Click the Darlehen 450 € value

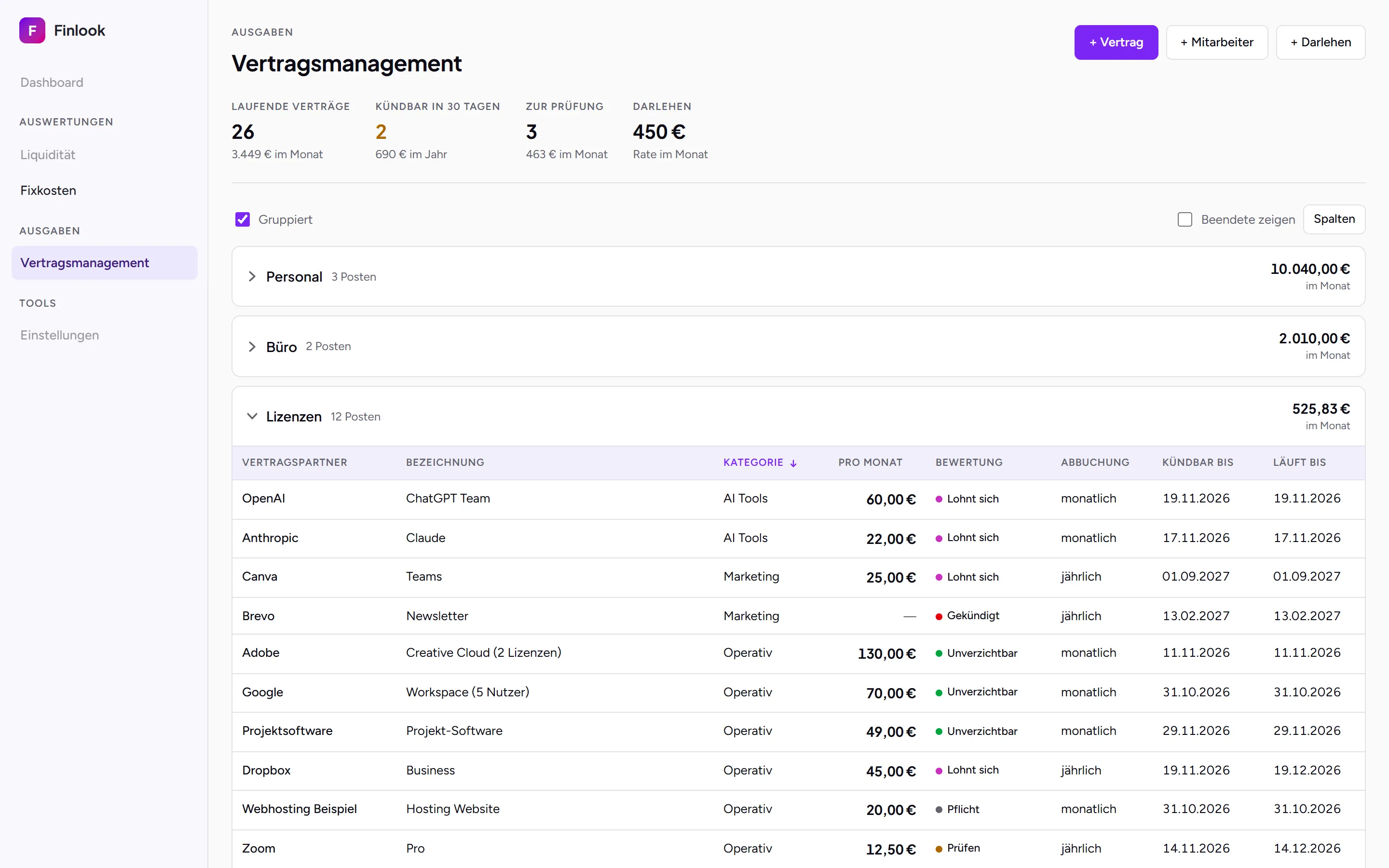point(659,132)
